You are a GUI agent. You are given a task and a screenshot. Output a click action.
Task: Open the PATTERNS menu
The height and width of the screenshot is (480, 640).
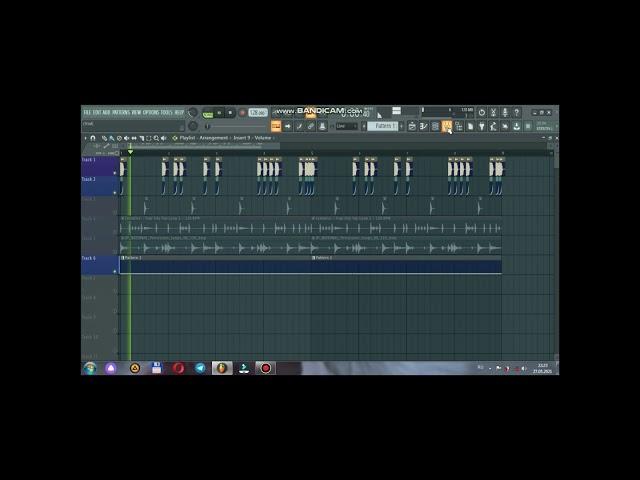[x=121, y=112]
